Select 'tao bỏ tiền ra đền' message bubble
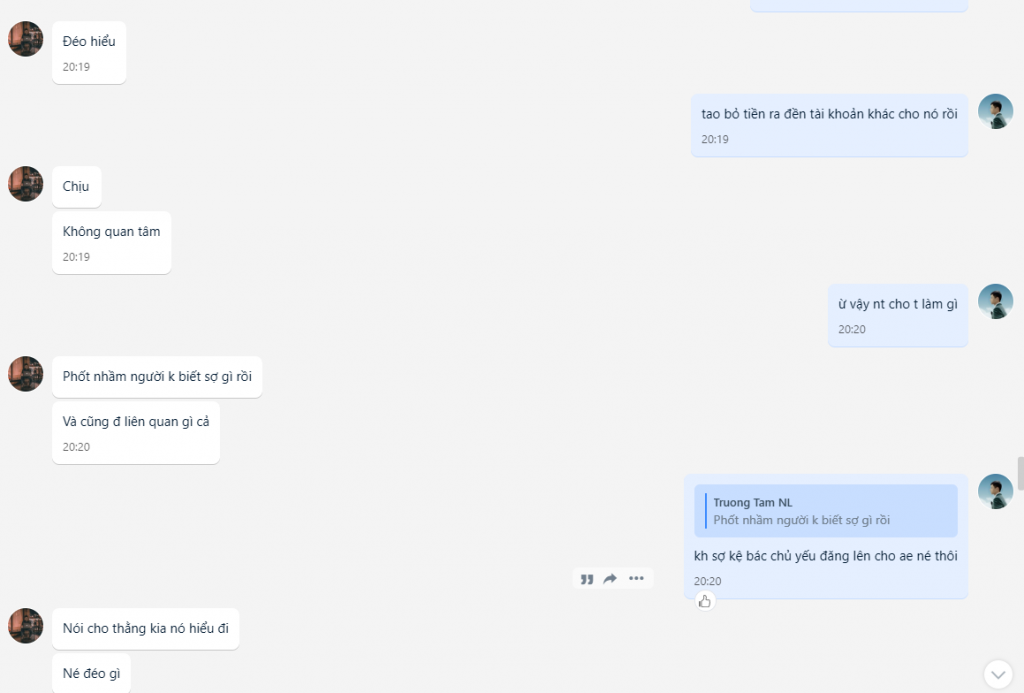1024x693 pixels. click(829, 125)
